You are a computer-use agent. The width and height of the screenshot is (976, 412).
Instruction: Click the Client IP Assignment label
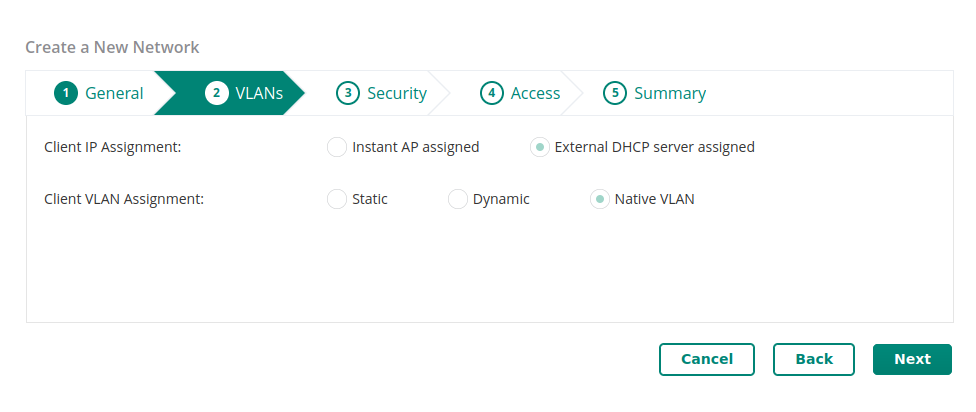click(x=113, y=147)
